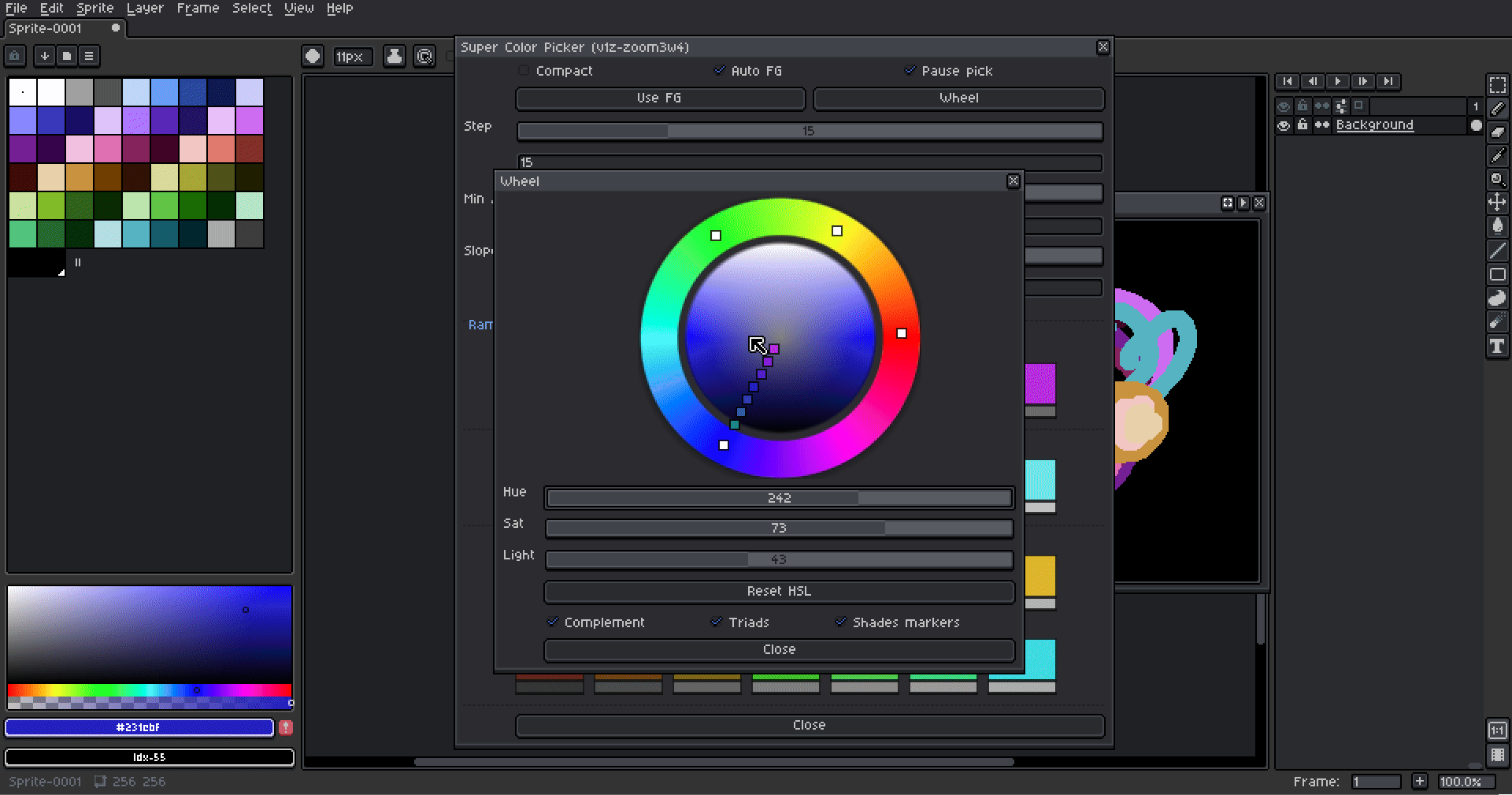Disable the Triads checkbox

tap(717, 622)
